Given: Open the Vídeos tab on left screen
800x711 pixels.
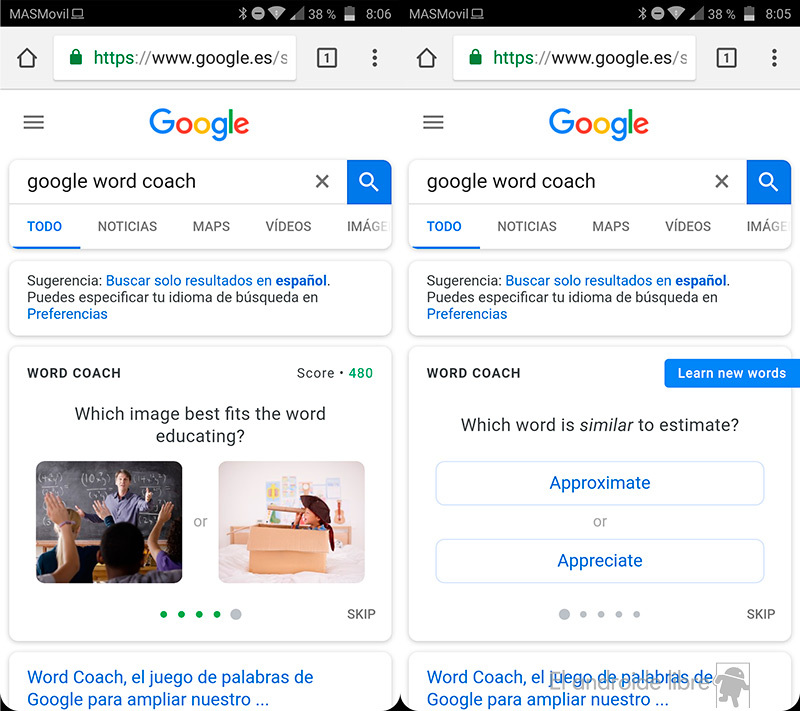Looking at the screenshot, I should click(x=288, y=226).
